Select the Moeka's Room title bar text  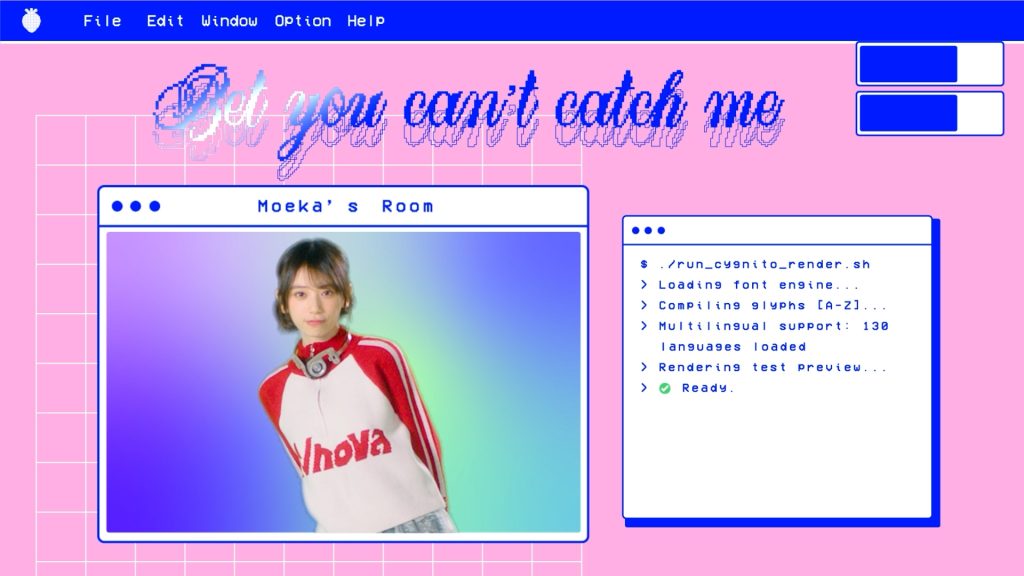pyautogui.click(x=345, y=207)
